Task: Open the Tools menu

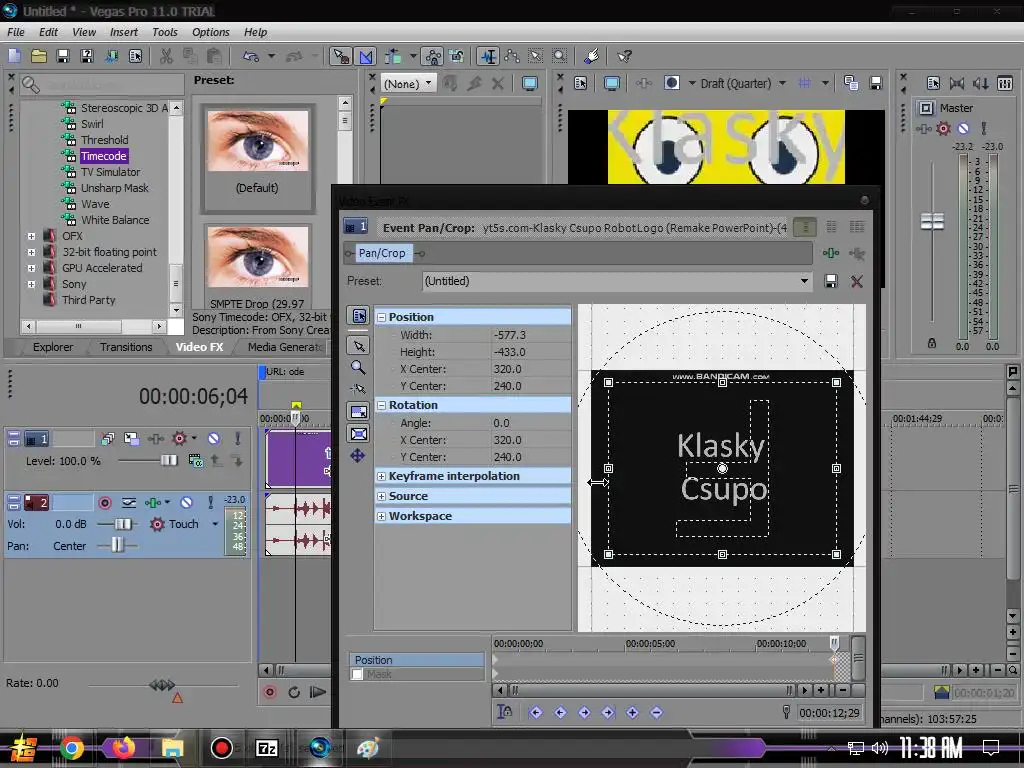Action: coord(165,32)
